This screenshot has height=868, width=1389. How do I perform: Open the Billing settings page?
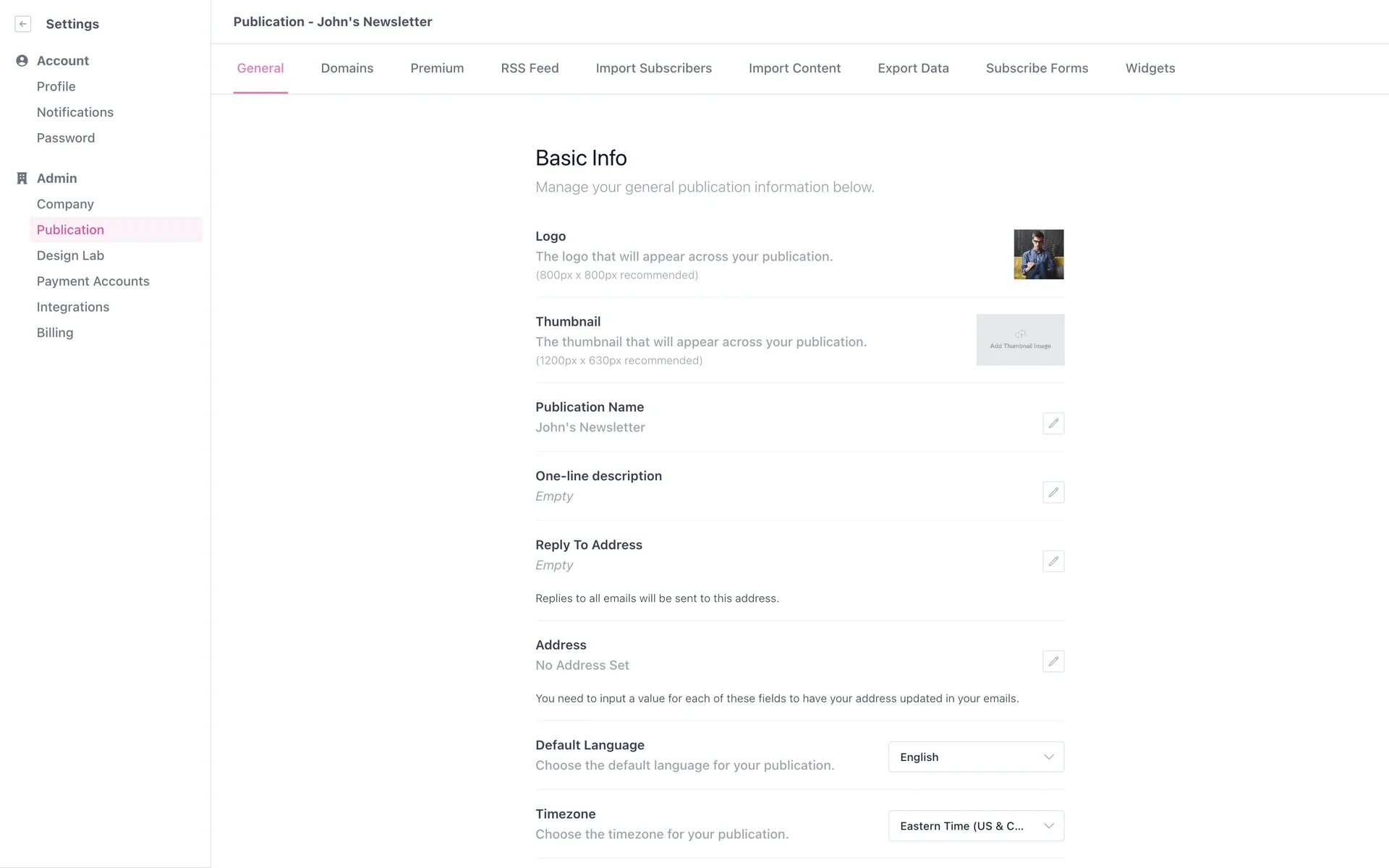coord(55,333)
